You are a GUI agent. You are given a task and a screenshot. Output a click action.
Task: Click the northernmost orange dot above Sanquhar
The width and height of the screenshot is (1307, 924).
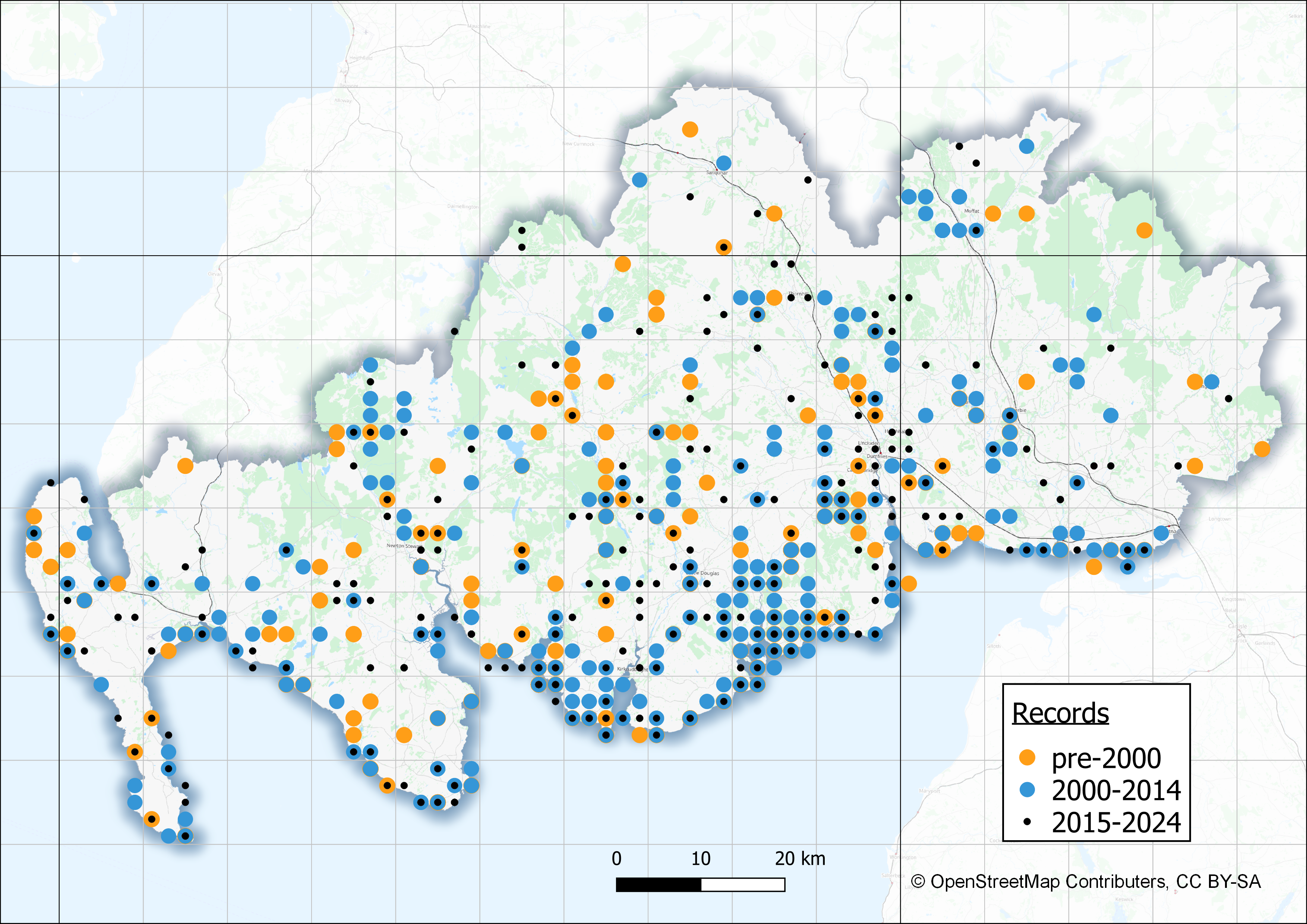(x=690, y=129)
